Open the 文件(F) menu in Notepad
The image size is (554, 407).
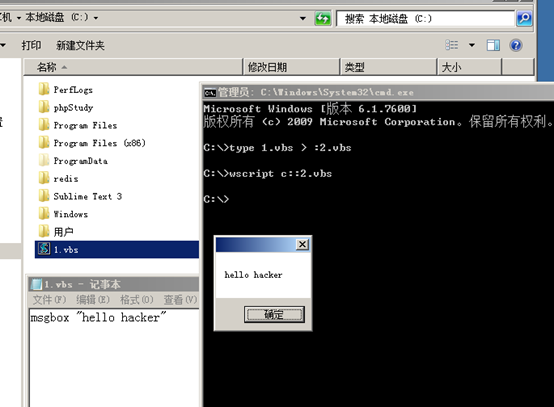click(49, 300)
